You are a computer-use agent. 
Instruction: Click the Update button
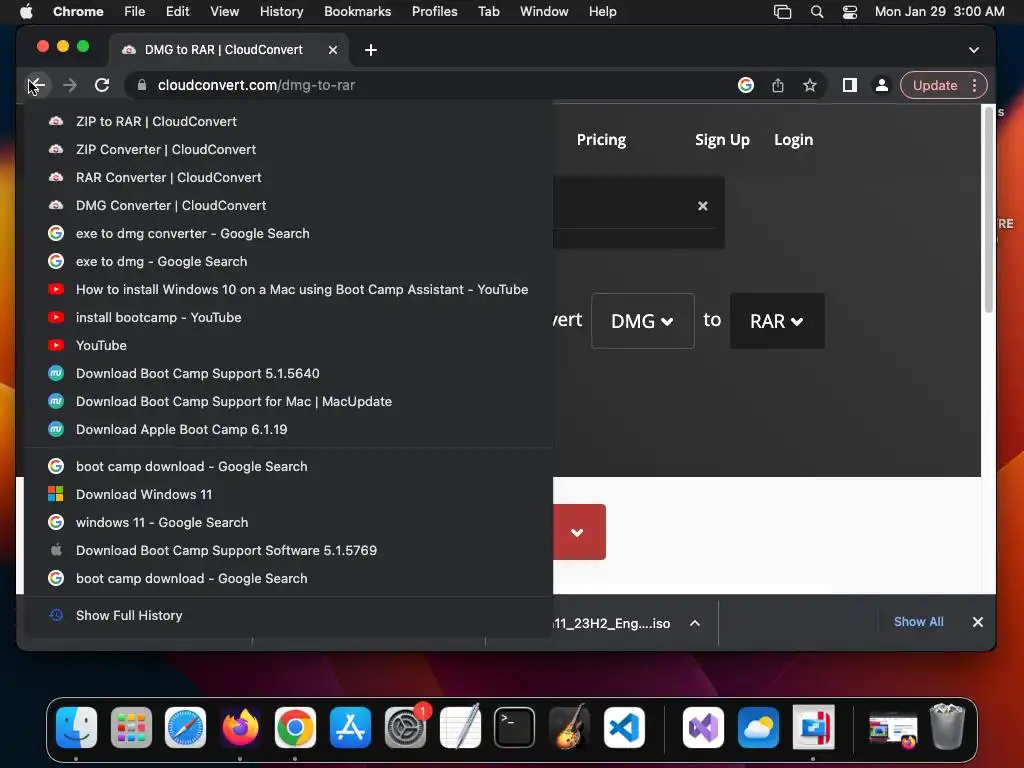[x=935, y=86]
